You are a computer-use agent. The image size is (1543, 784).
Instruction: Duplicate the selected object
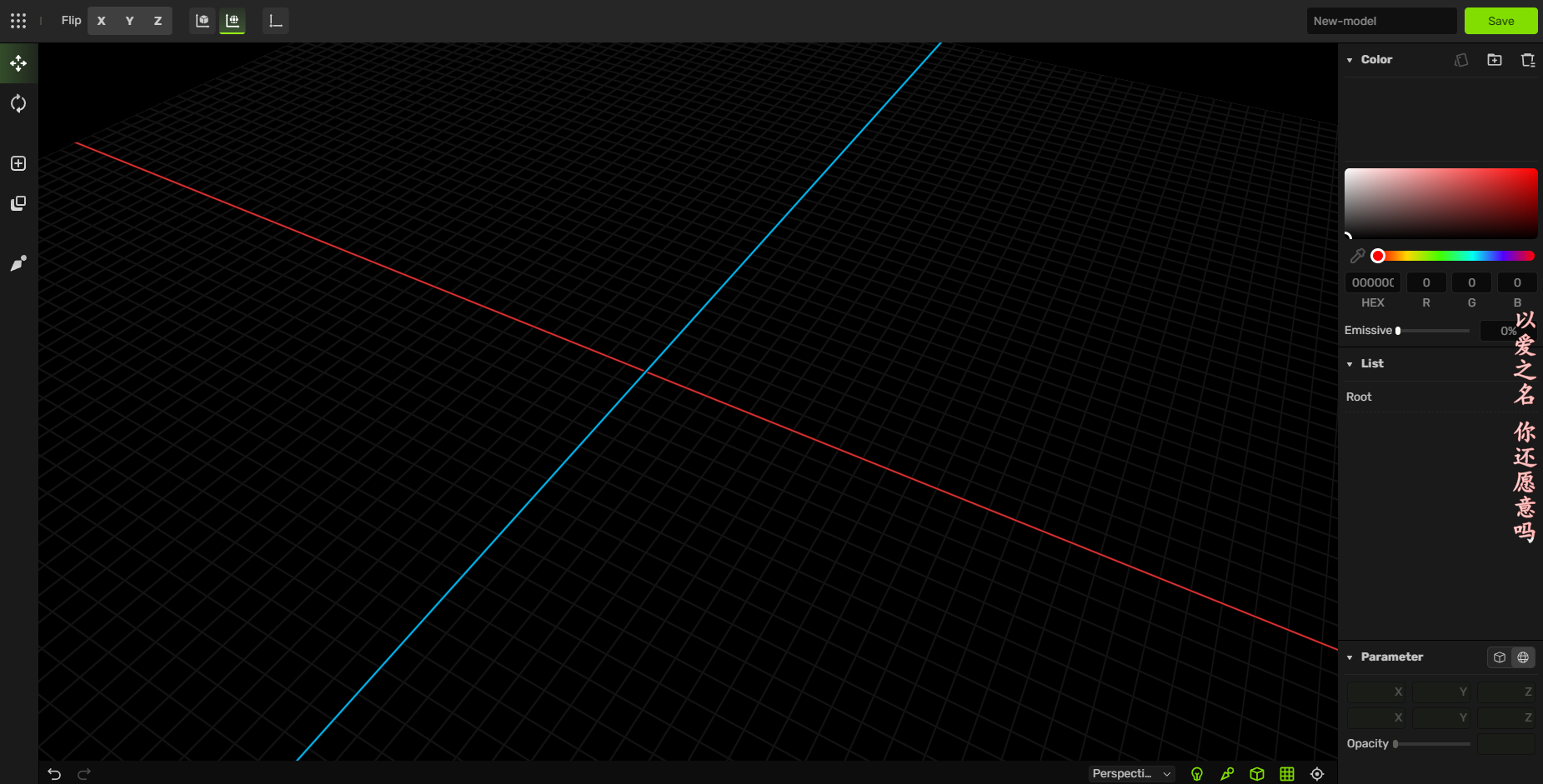pyautogui.click(x=18, y=203)
